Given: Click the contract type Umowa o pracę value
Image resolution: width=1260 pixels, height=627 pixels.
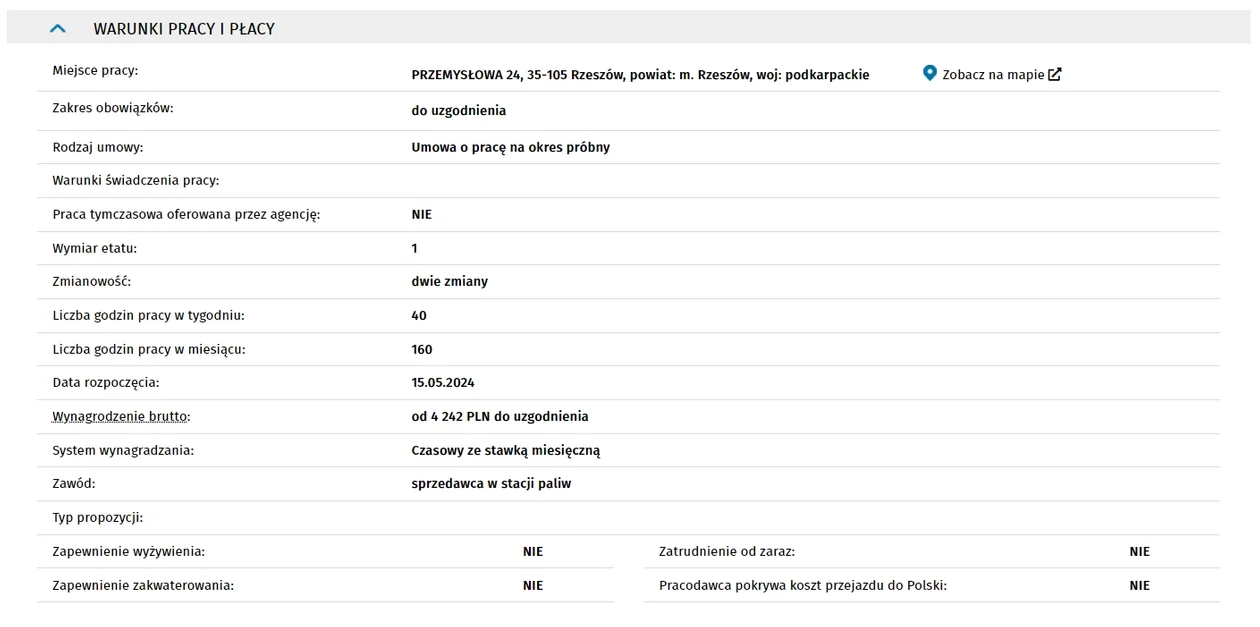Looking at the screenshot, I should (510, 148).
